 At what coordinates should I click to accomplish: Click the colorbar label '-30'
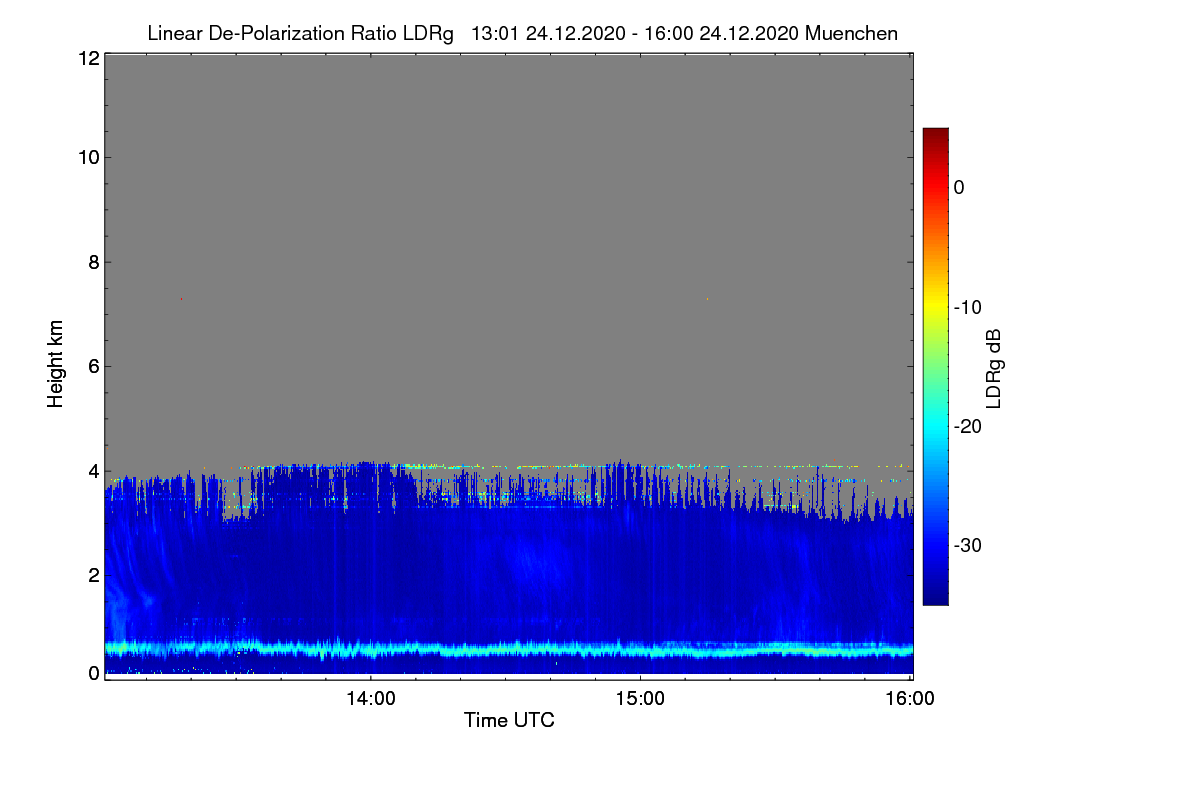(968, 545)
